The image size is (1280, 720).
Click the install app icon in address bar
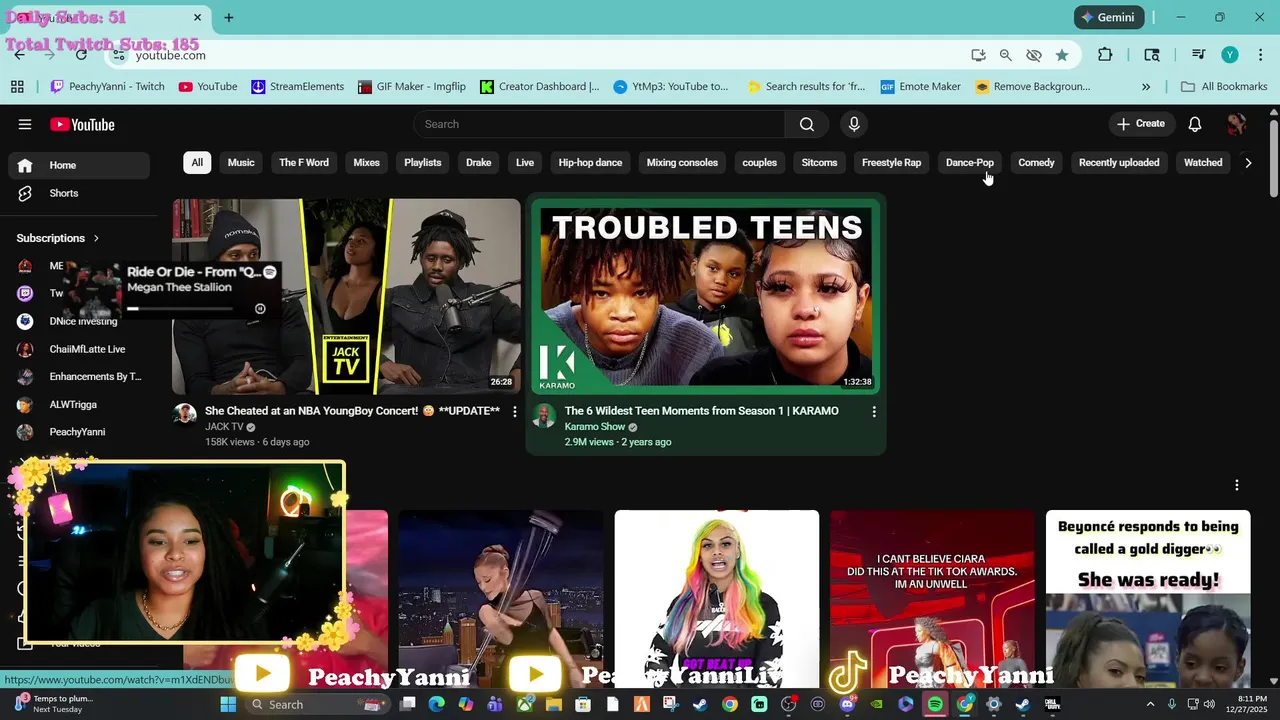click(x=978, y=55)
